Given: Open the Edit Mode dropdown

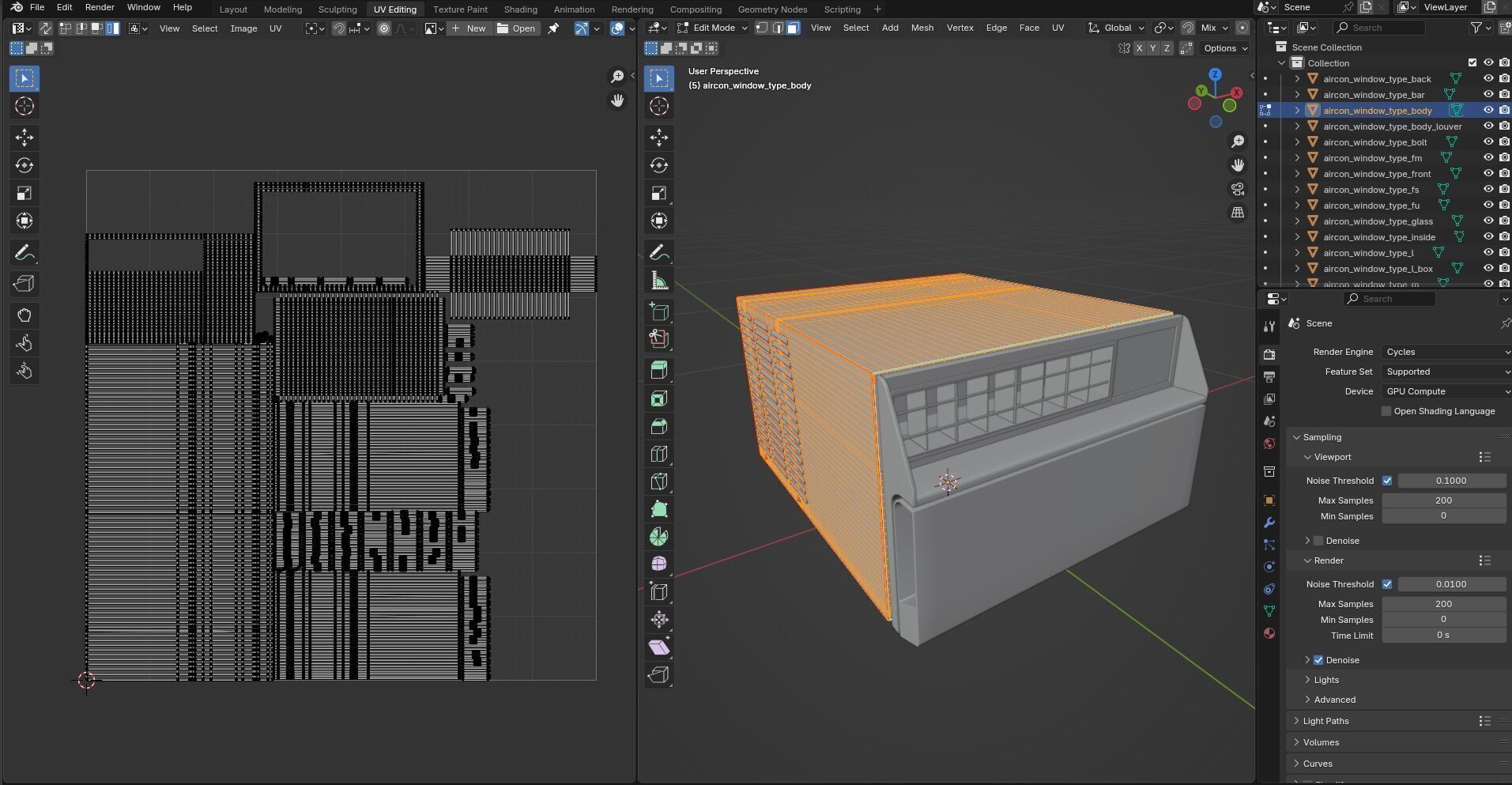Looking at the screenshot, I should click(713, 28).
